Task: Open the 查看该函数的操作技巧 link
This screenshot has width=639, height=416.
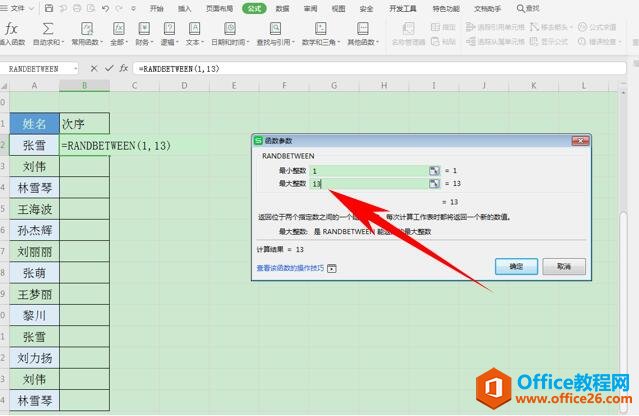Action: point(290,268)
